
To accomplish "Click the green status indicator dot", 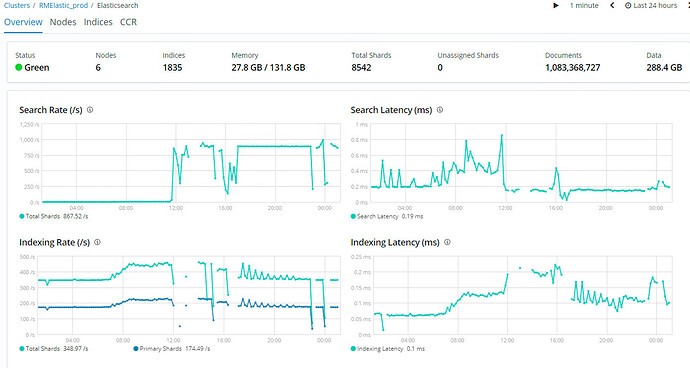I will (x=18, y=67).
